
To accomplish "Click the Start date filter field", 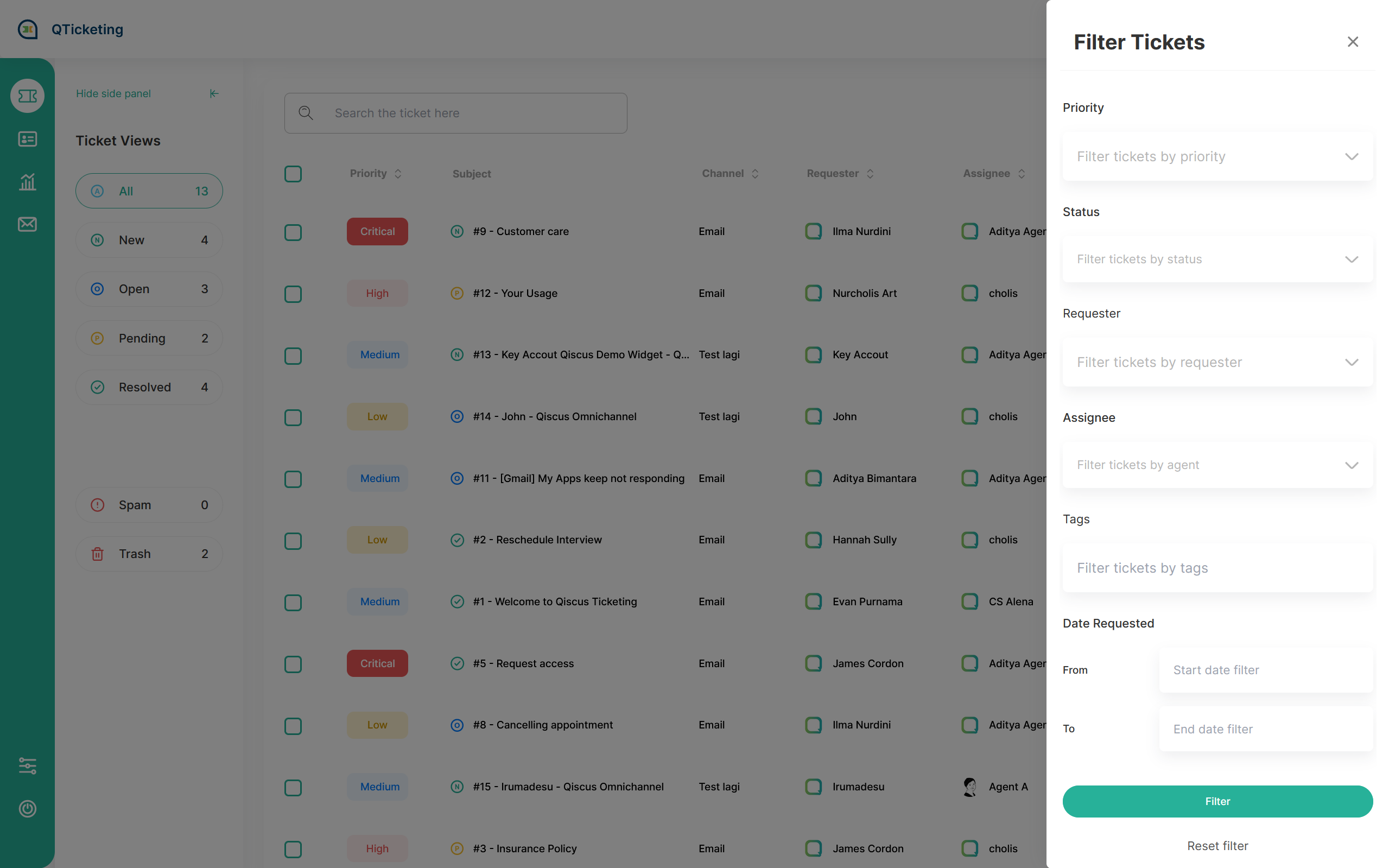I will tap(1265, 670).
